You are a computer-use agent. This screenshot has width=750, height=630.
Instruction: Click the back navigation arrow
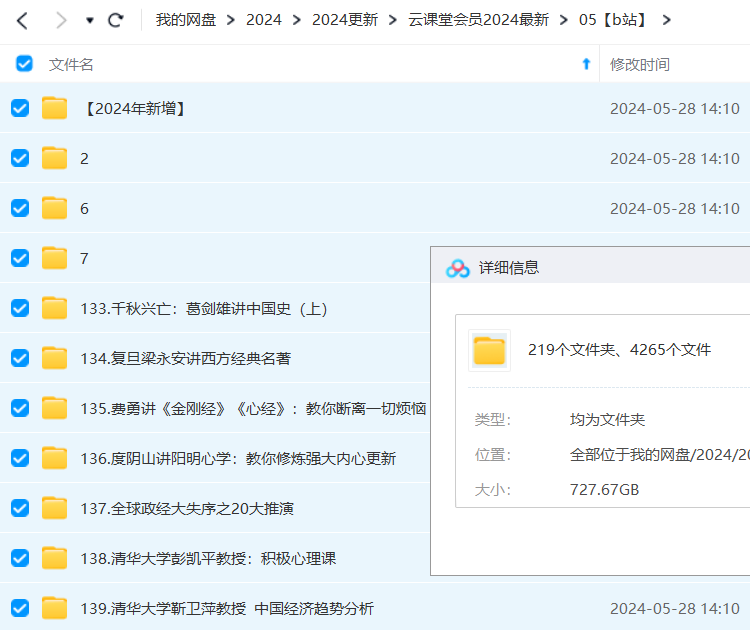pyautogui.click(x=22, y=20)
